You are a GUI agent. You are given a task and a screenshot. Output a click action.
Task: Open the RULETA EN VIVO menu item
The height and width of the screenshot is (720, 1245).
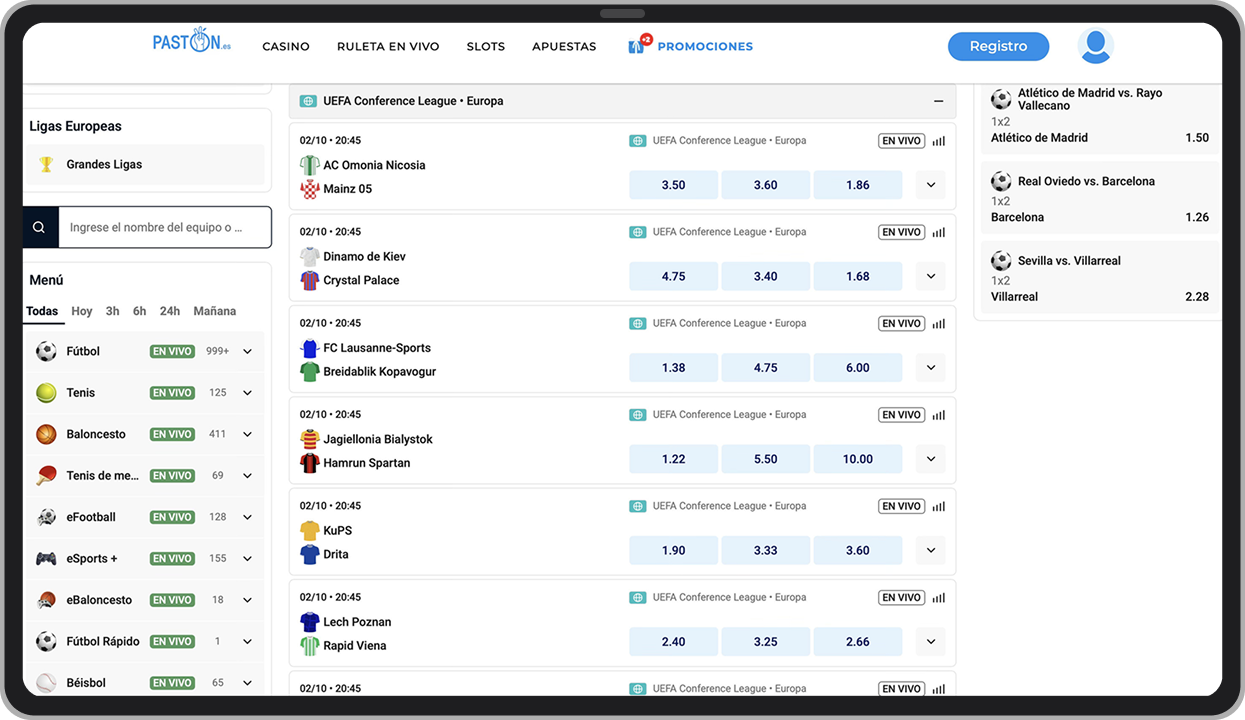click(388, 46)
